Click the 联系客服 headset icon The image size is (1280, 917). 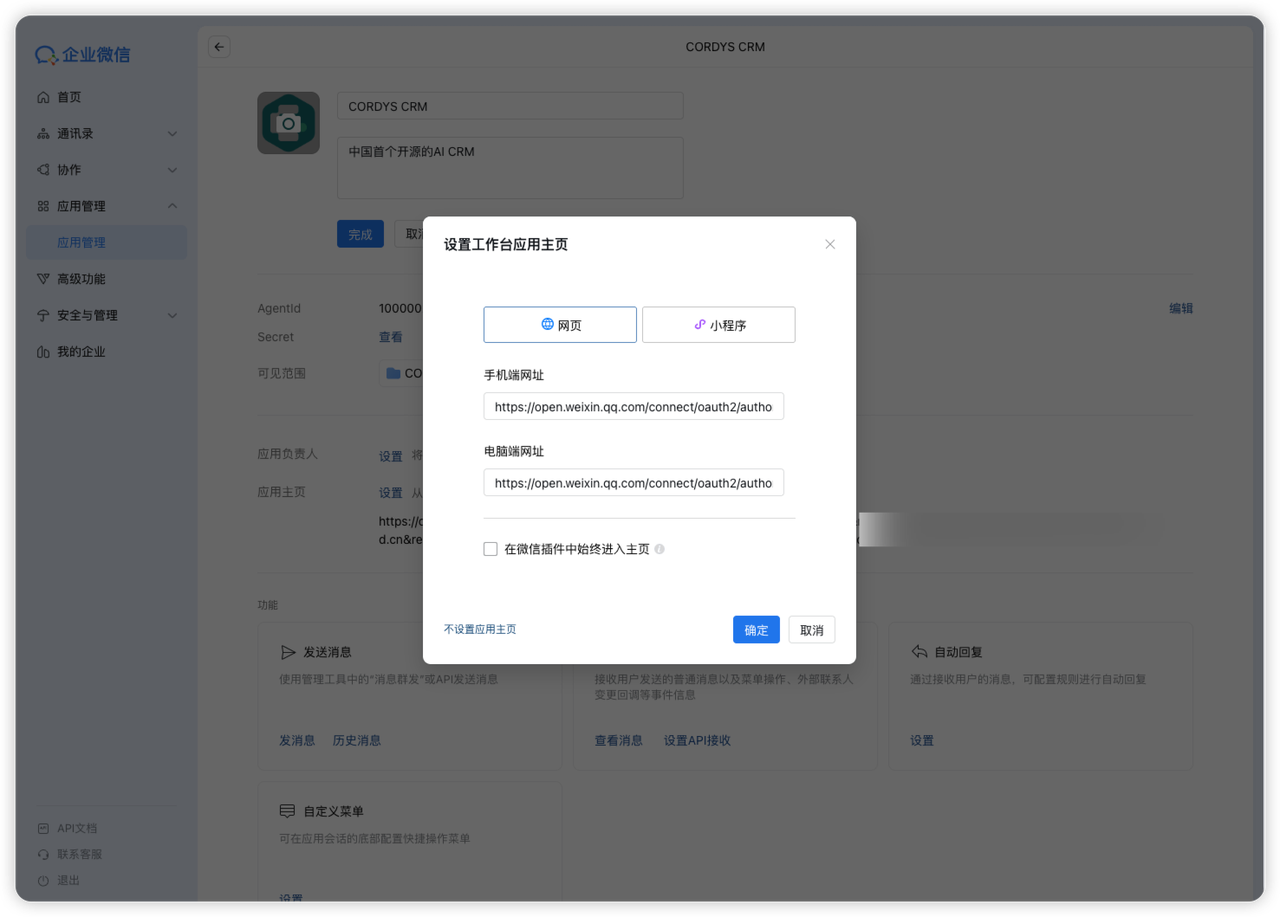(x=43, y=854)
